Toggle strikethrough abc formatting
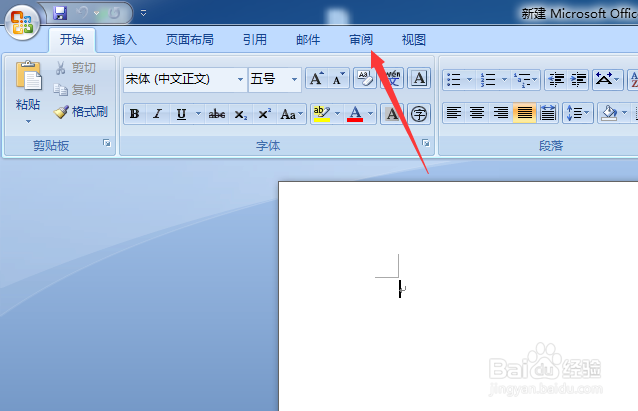The width and height of the screenshot is (638, 411). tap(217, 114)
